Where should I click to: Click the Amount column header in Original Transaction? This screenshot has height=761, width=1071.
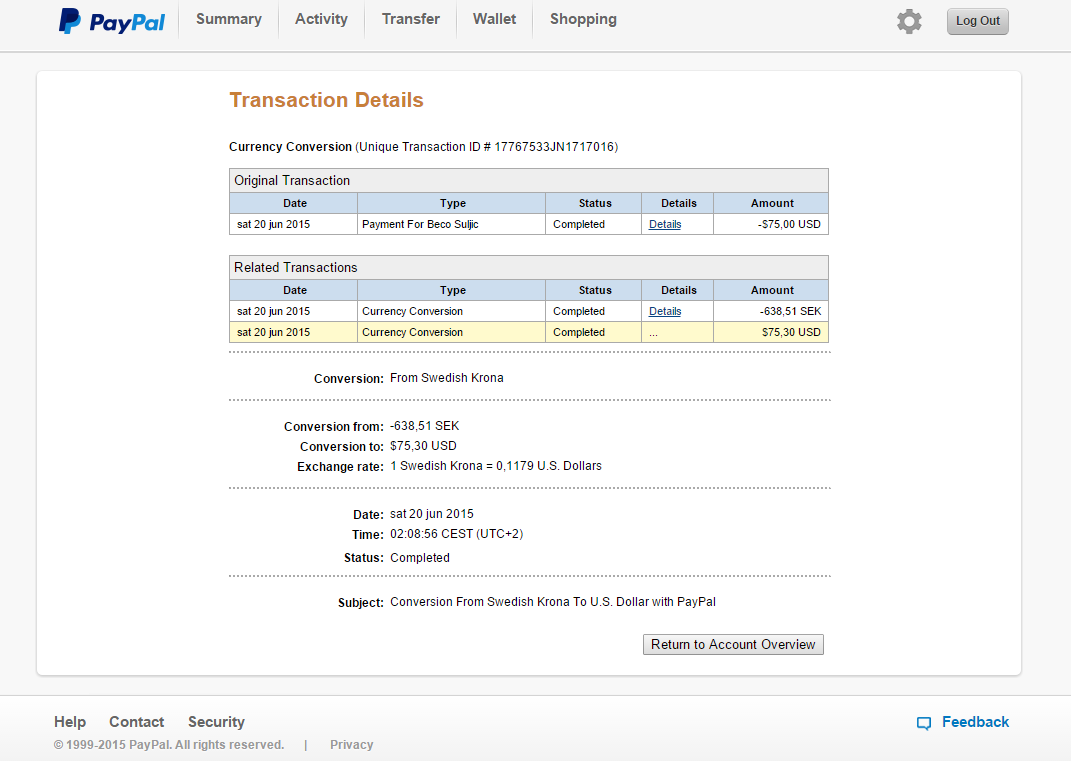[772, 203]
